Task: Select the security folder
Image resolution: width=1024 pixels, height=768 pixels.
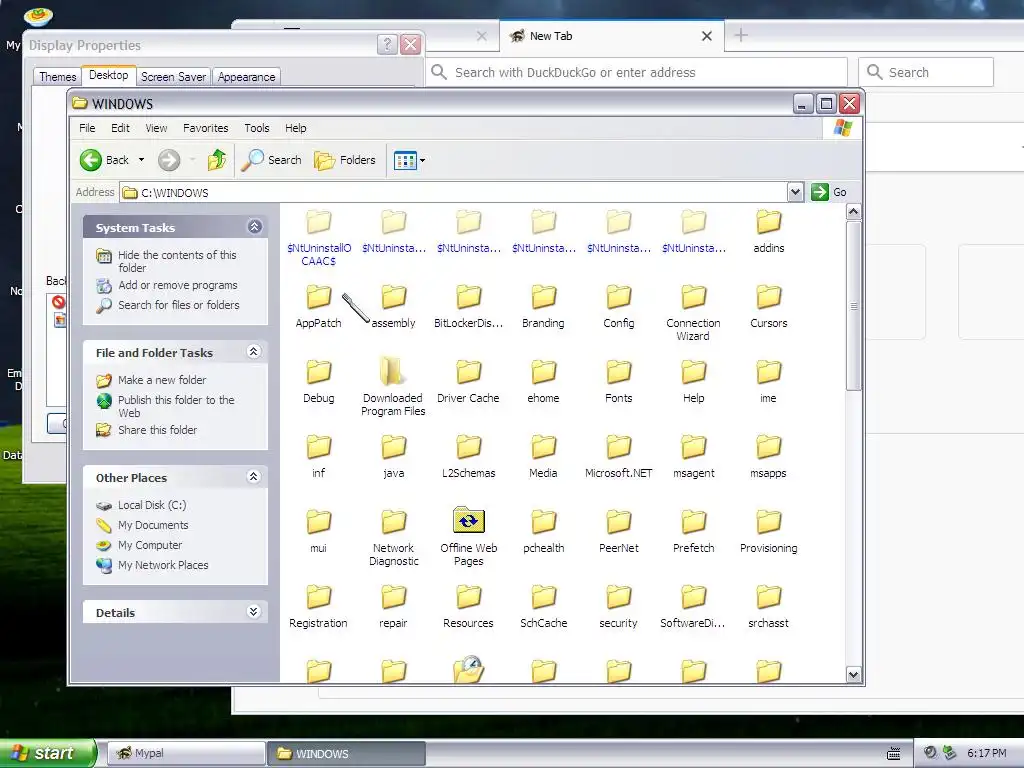Action: [x=618, y=606]
